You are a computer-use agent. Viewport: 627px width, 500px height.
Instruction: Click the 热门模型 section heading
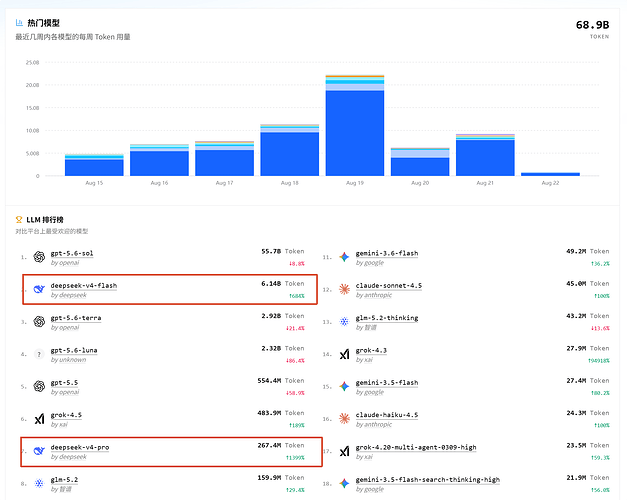[43, 23]
